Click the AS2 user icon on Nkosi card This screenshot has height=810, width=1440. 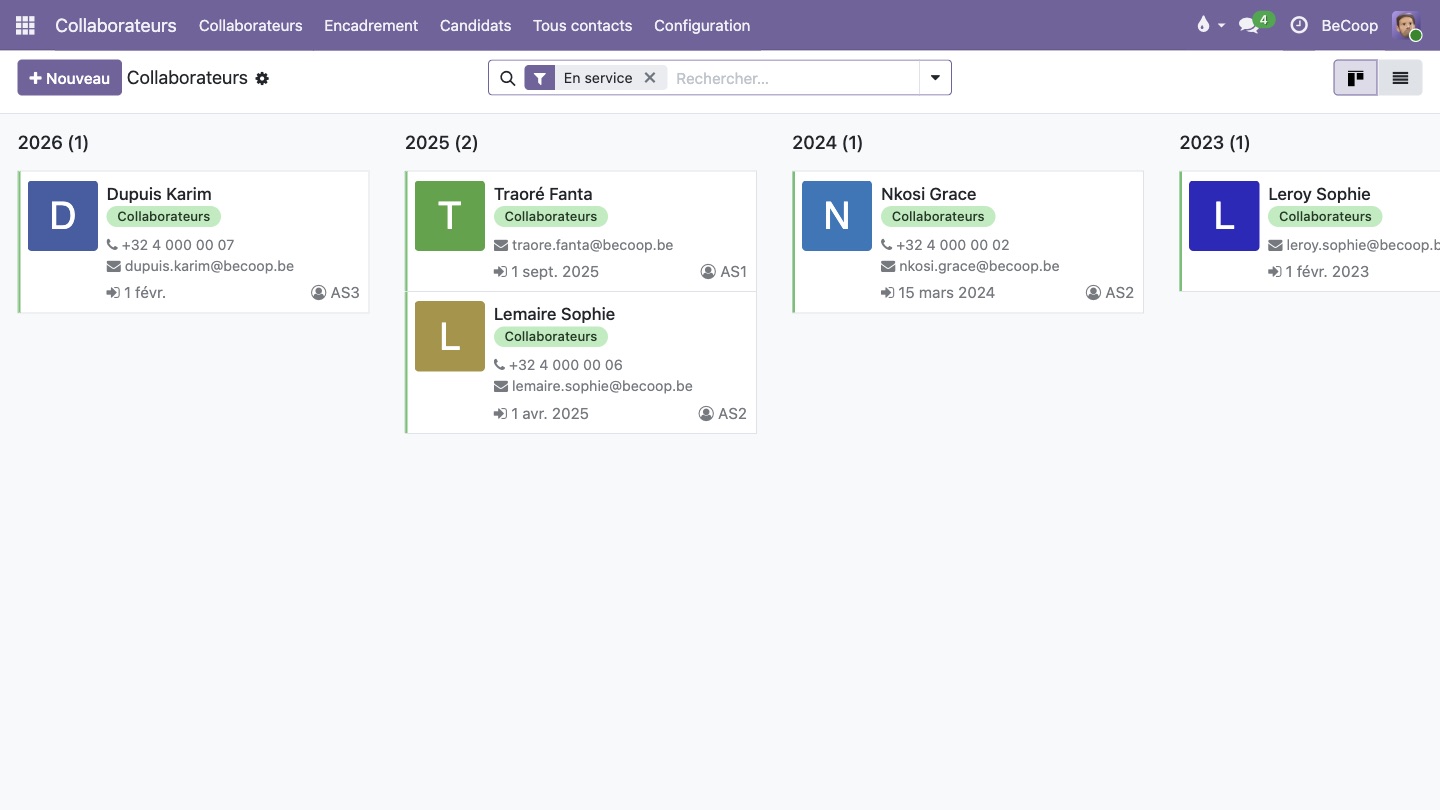(x=1093, y=293)
